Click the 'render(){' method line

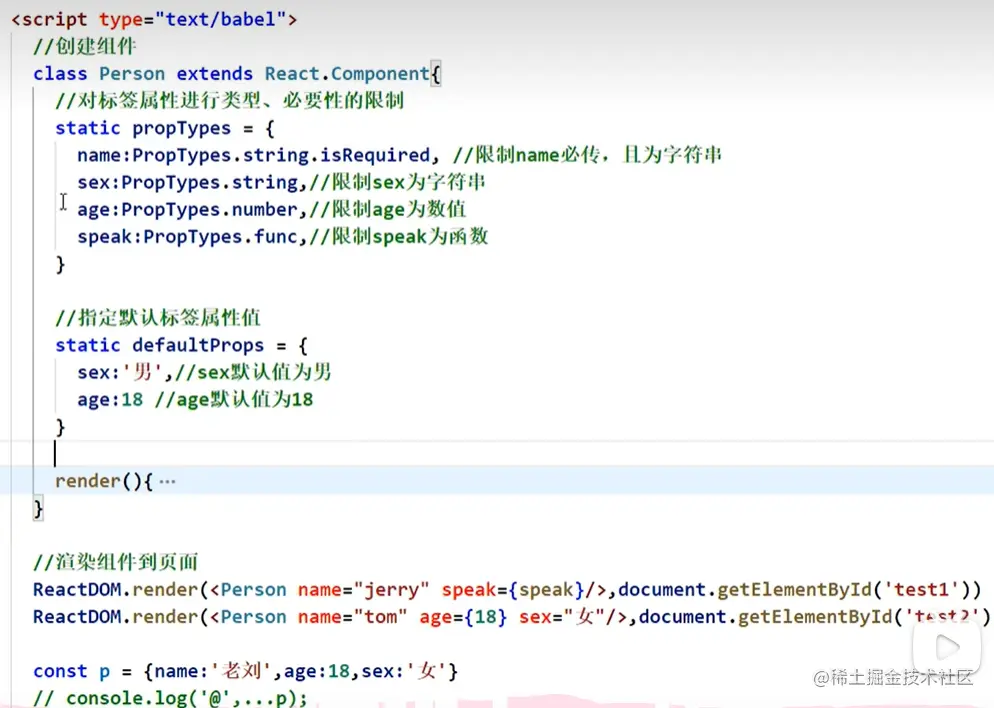pyautogui.click(x=104, y=482)
